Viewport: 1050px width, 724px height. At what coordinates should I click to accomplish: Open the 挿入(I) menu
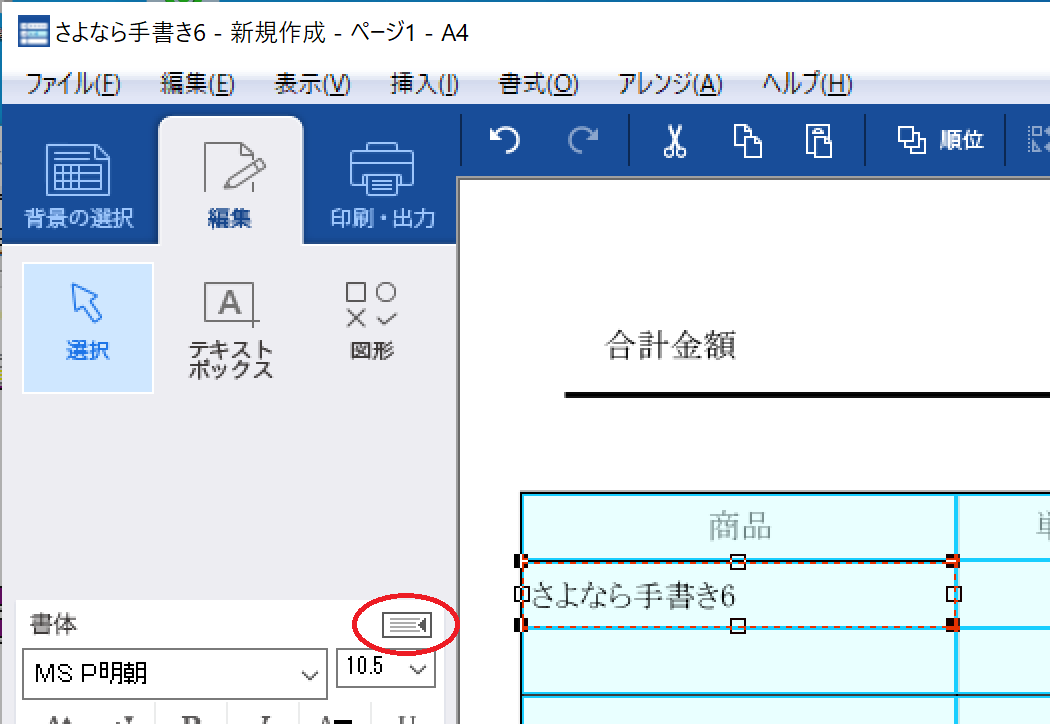coord(425,85)
